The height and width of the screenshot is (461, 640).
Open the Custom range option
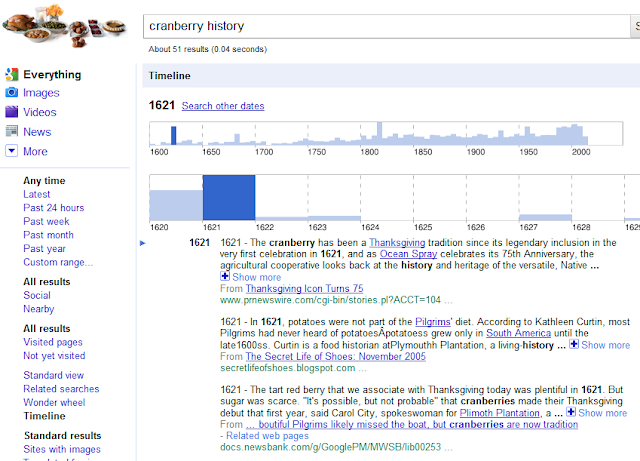58,262
